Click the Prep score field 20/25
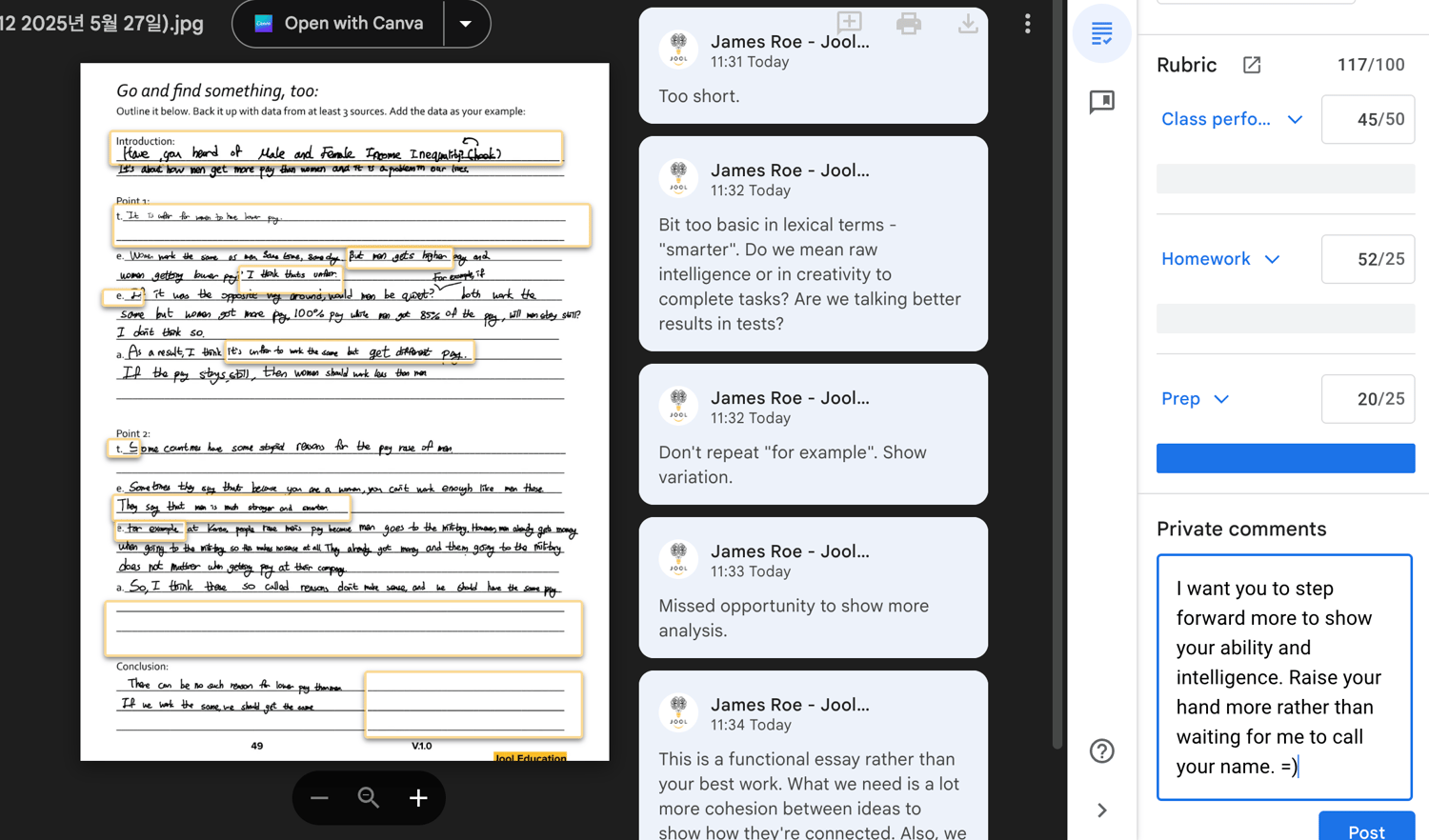Screen dimensions: 1429x840 1368,399
